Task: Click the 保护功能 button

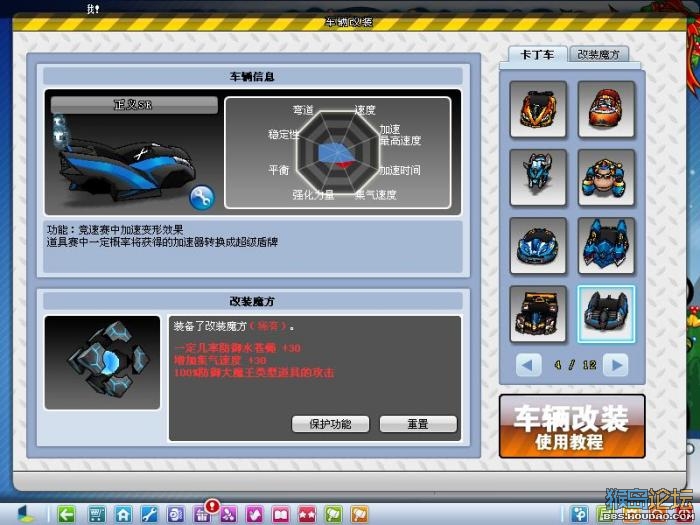Action: click(330, 424)
